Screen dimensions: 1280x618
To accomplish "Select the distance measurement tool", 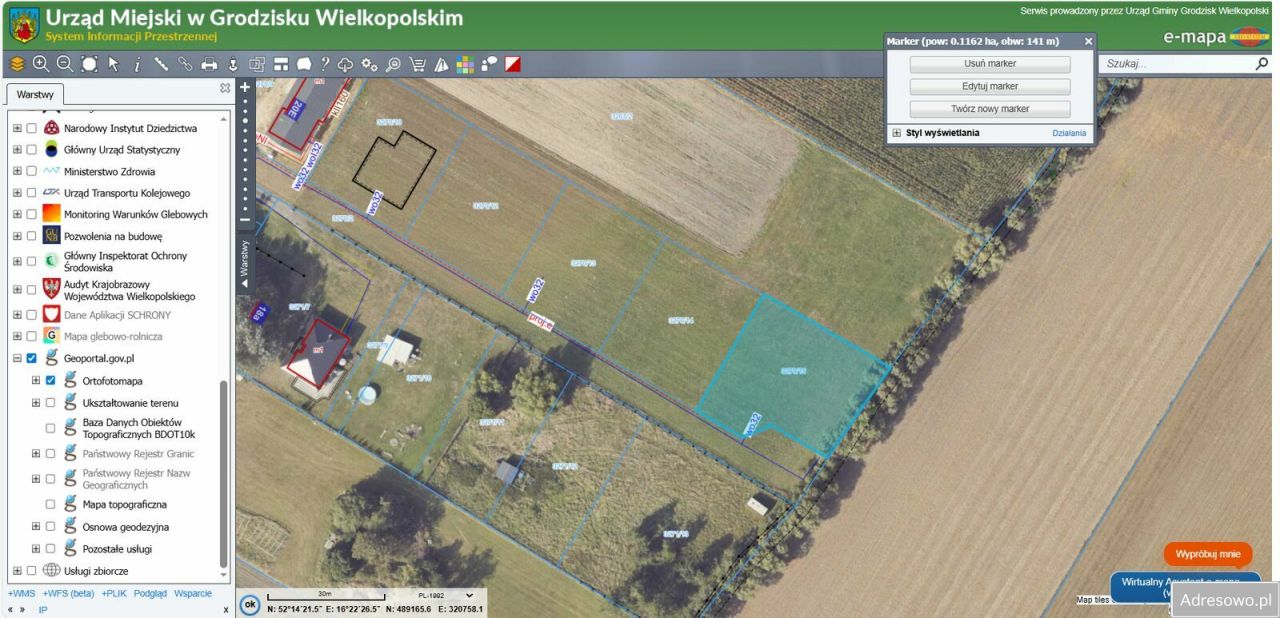I will tap(161, 64).
